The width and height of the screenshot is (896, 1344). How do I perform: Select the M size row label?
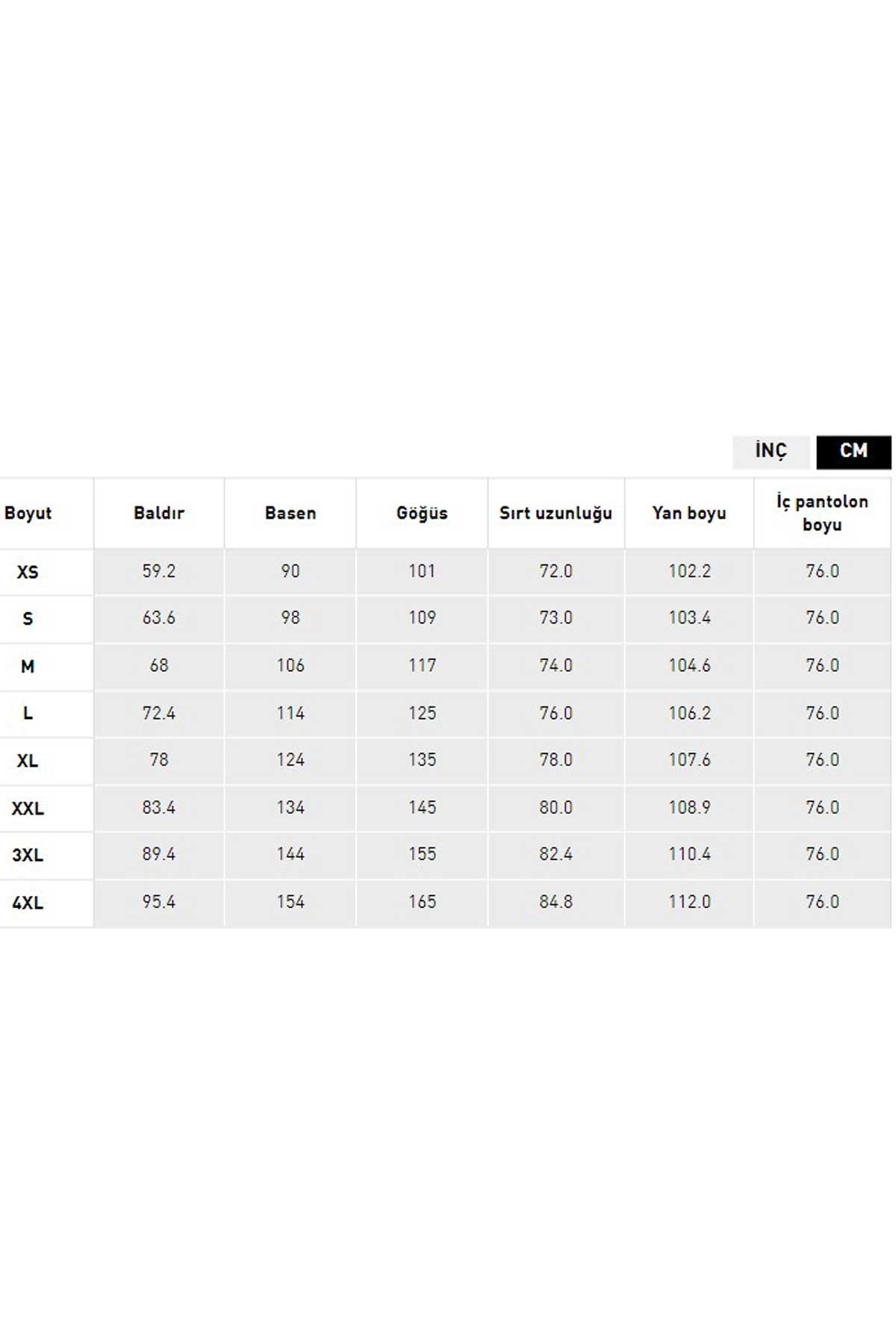tap(28, 667)
